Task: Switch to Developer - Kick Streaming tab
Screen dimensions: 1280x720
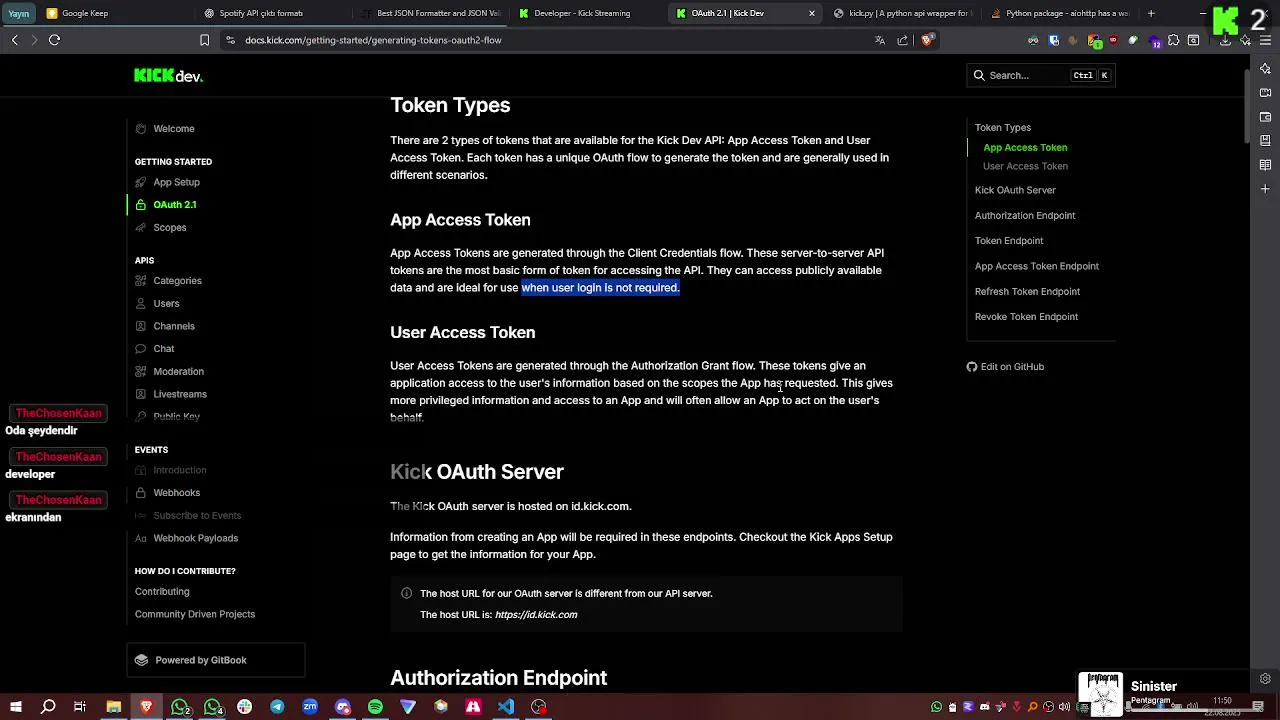Action: 585,13
